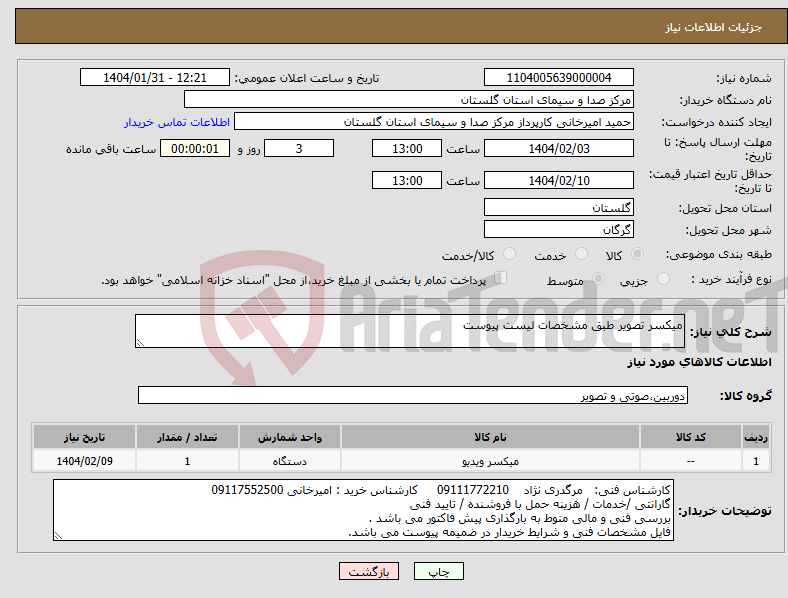Screen dimensions: 788x598
Task: Click the -- cell under کد کالا
Action: coord(691,461)
